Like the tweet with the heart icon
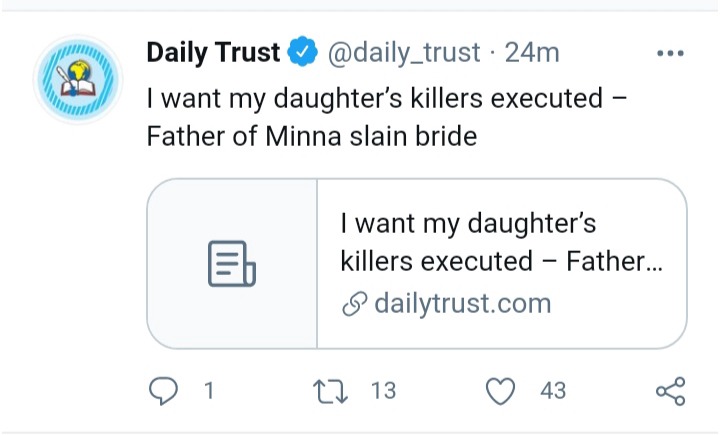The height and width of the screenshot is (435, 720). (x=500, y=391)
